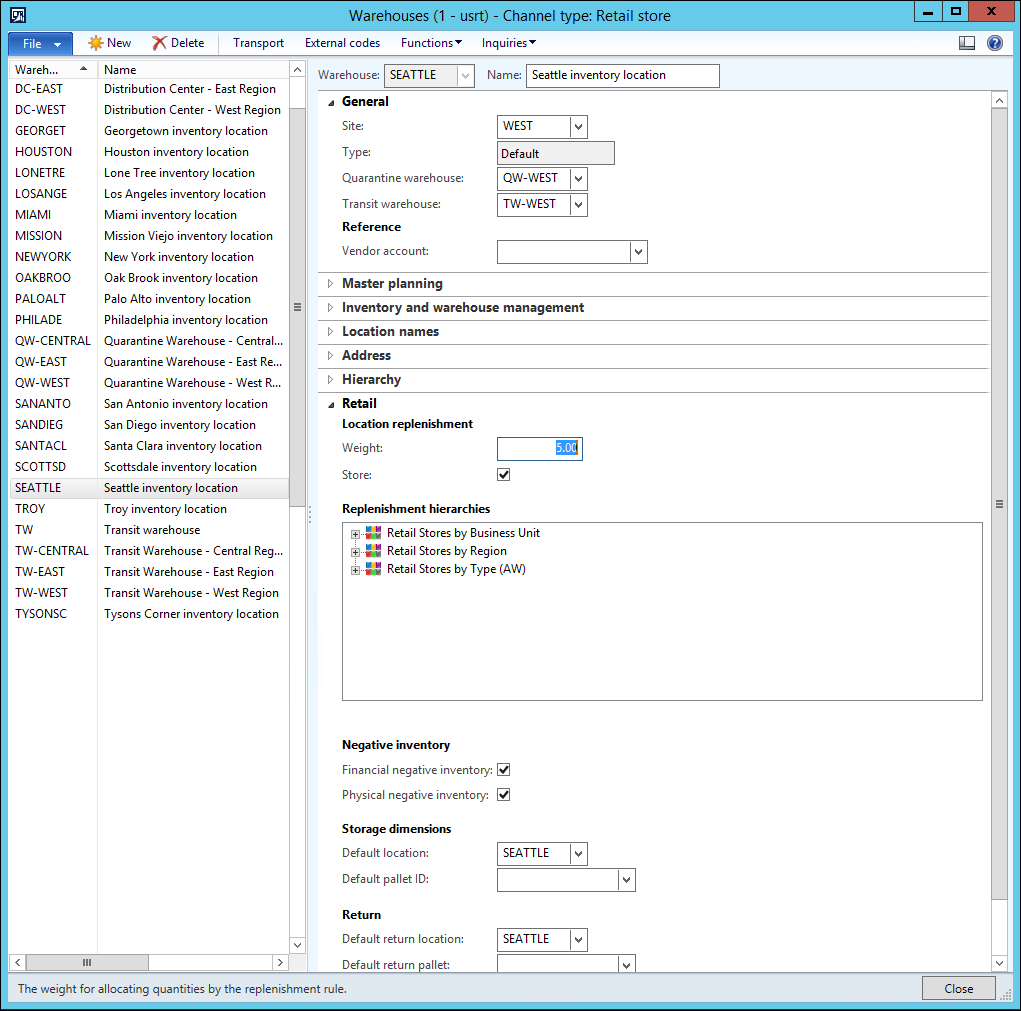Click the application icon in title bar

click(x=18, y=15)
